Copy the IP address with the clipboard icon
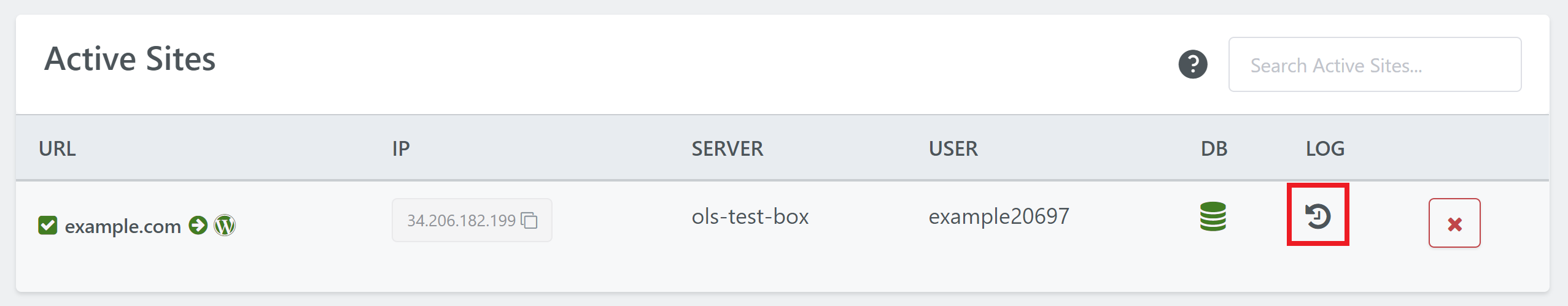The image size is (1568, 306). (529, 220)
